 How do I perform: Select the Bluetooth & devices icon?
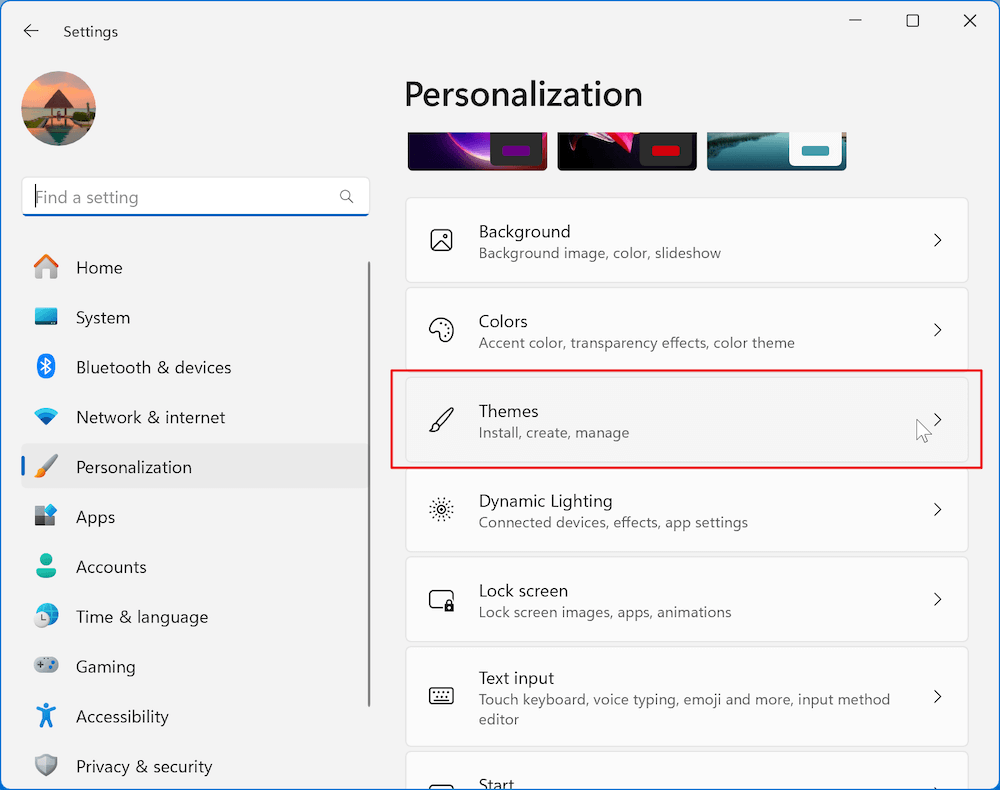46,367
